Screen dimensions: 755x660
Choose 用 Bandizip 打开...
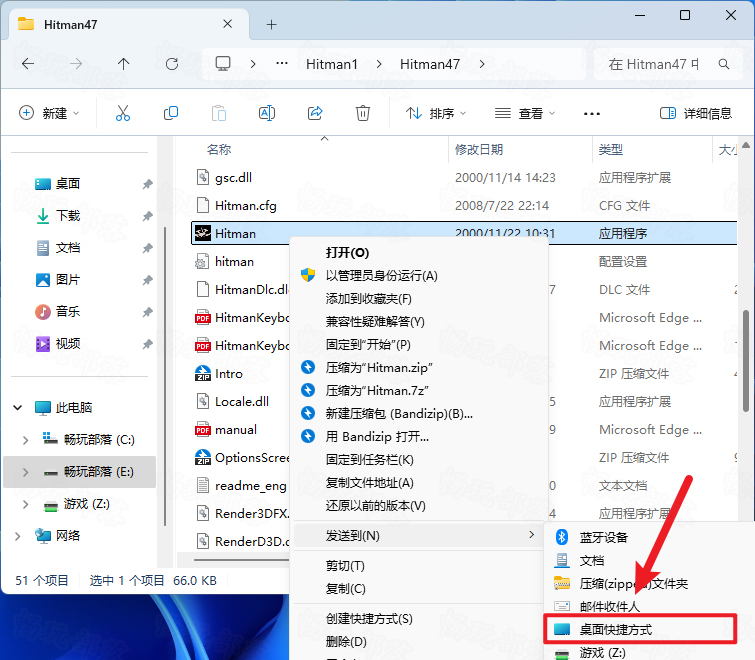pyautogui.click(x=419, y=437)
